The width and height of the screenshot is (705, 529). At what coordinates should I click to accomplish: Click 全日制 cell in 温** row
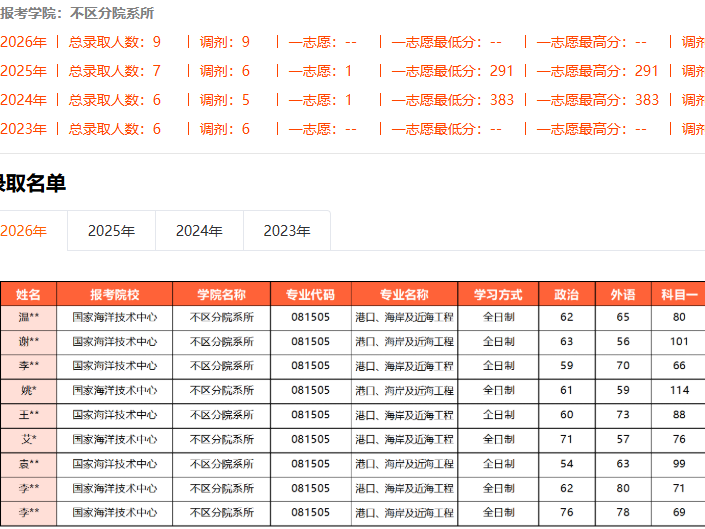point(498,317)
